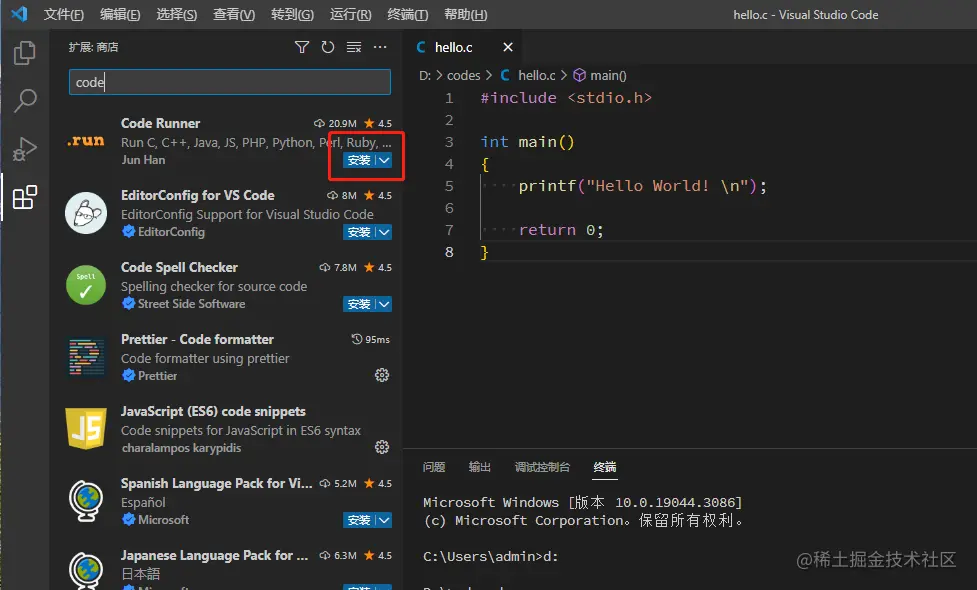Switch to the 问题 panel tab

(434, 467)
